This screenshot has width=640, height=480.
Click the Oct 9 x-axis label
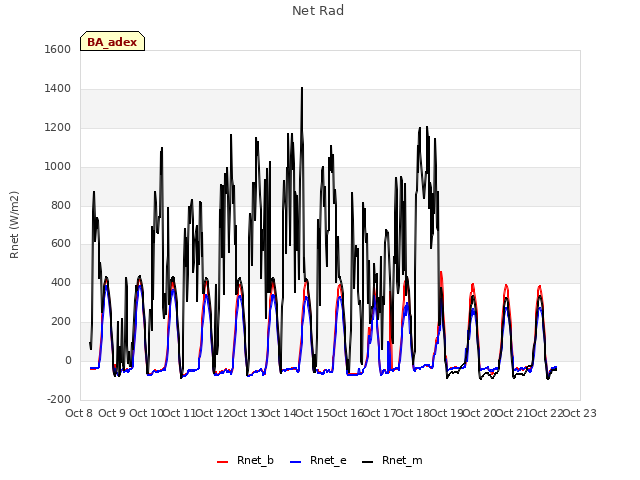112,413
